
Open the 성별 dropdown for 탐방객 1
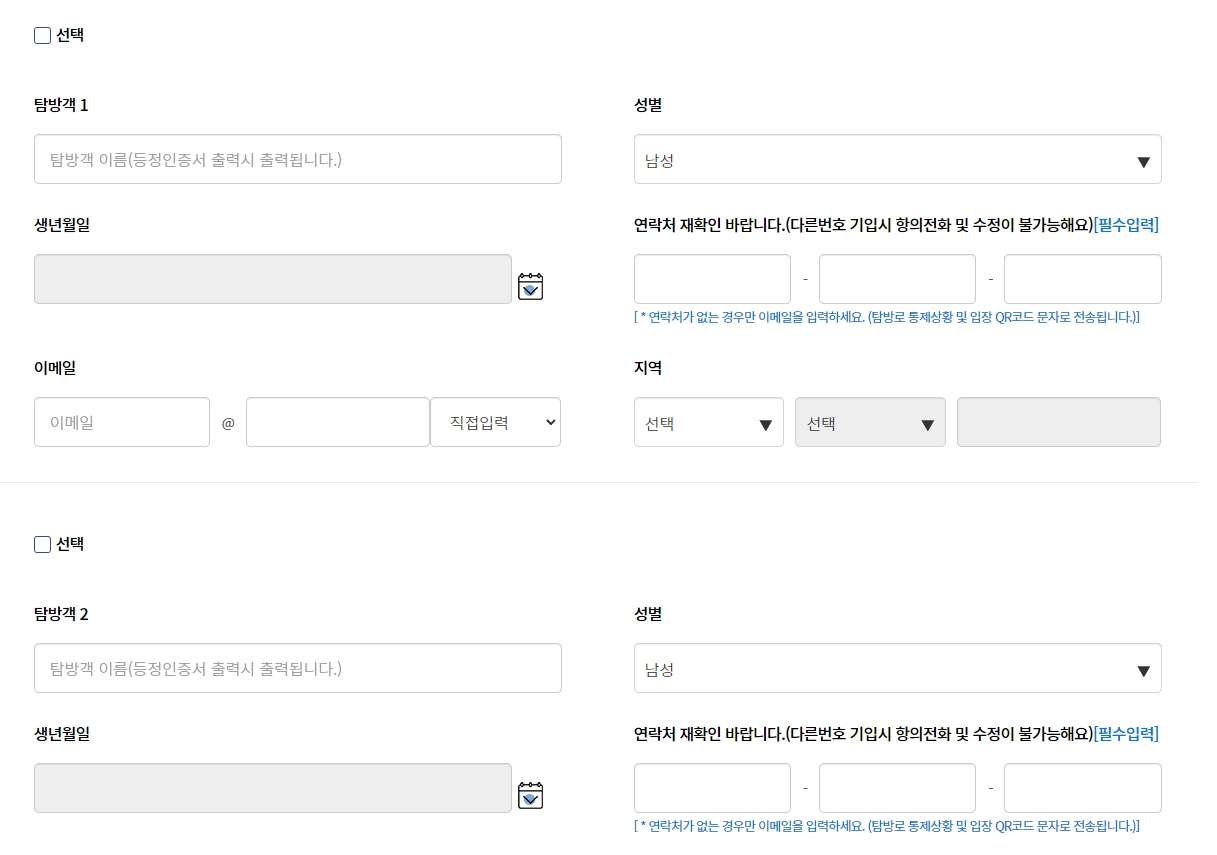click(x=897, y=159)
